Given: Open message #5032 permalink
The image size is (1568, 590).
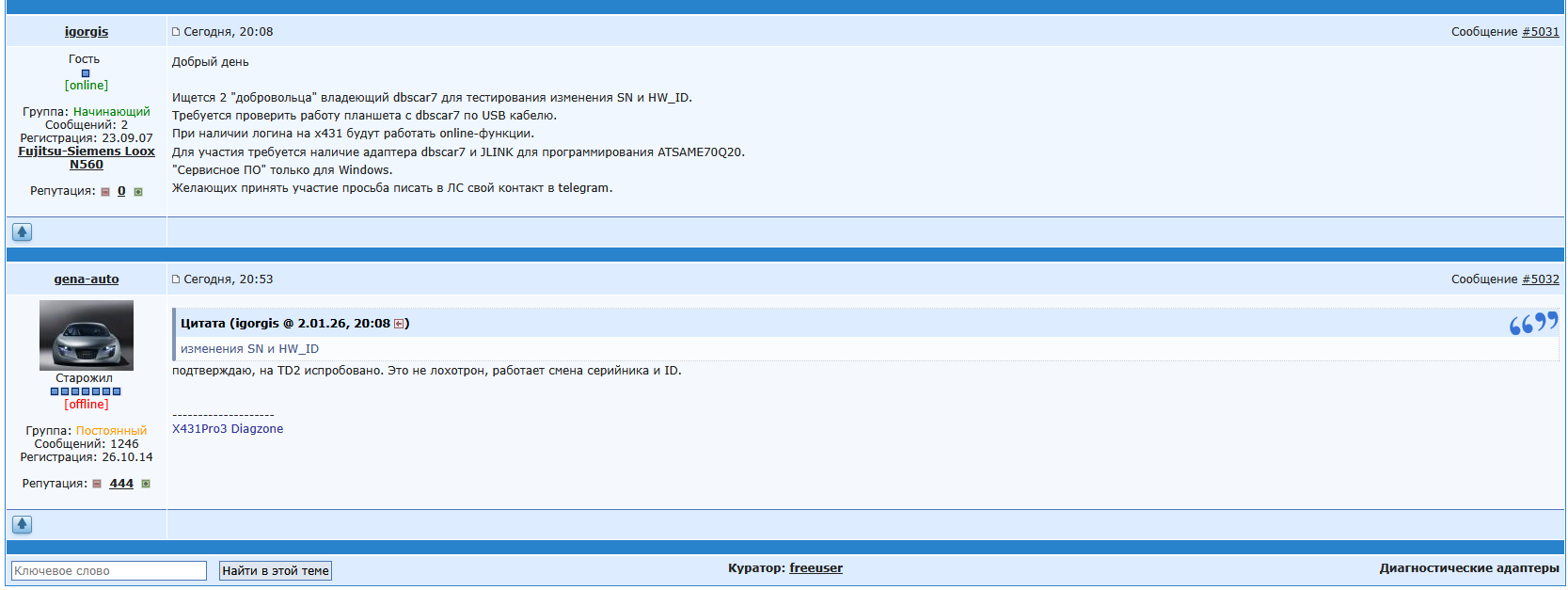Looking at the screenshot, I should [1541, 279].
